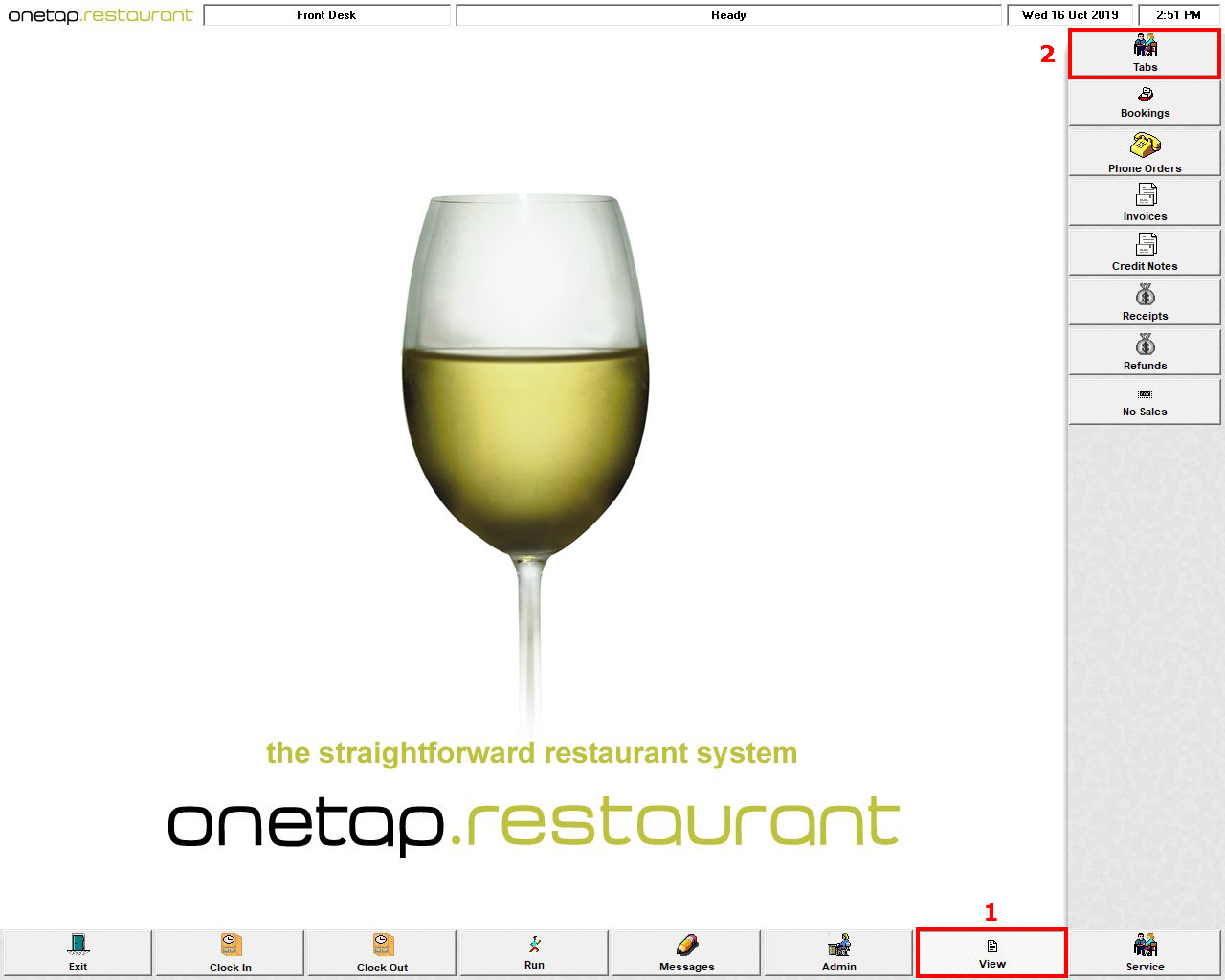
Task: Open the Refunds function
Action: [1144, 351]
